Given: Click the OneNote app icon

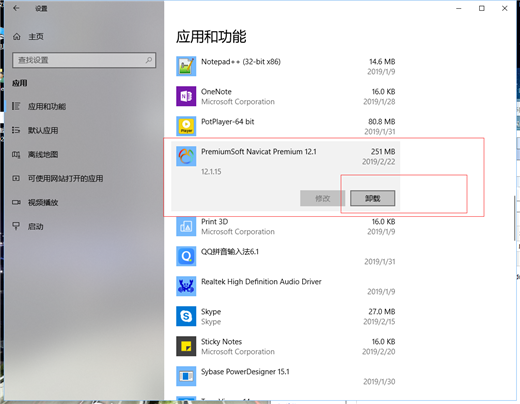Looking at the screenshot, I should pos(186,96).
